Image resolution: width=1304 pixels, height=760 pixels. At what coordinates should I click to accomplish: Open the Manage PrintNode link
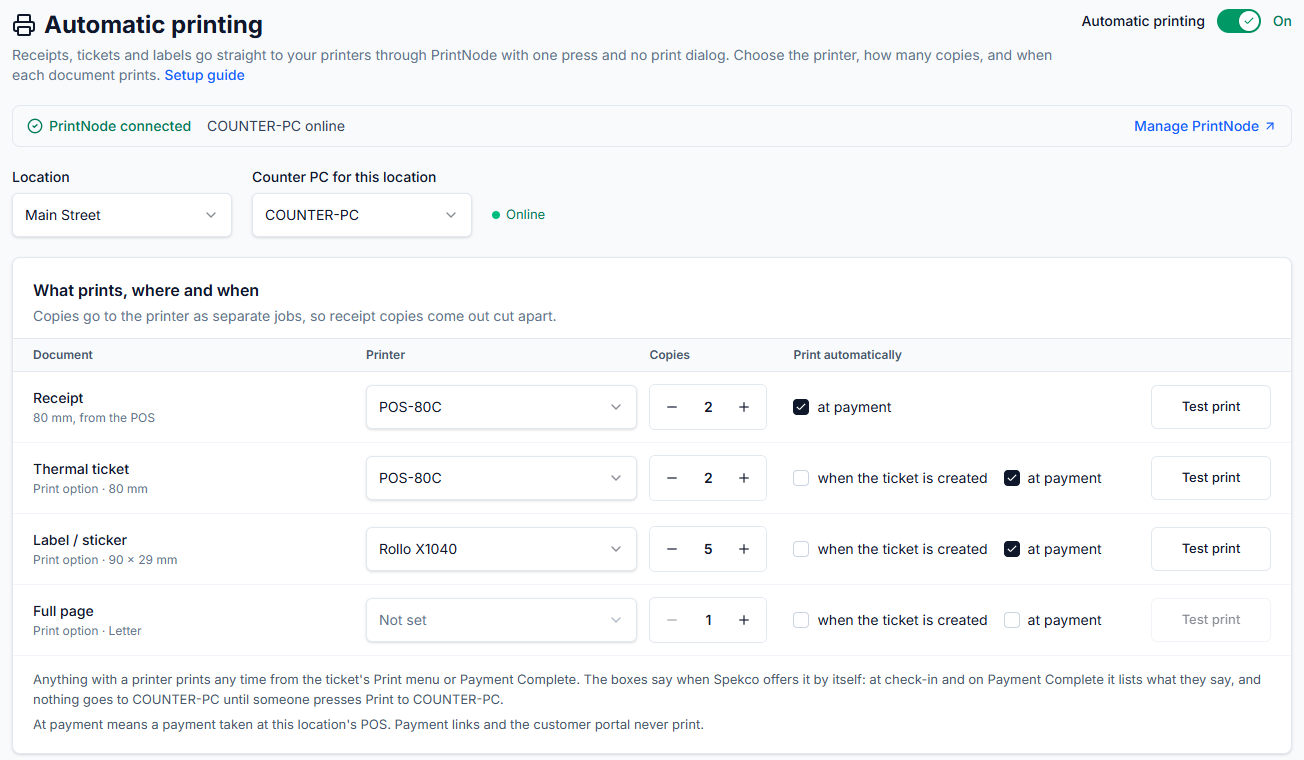click(x=1205, y=126)
